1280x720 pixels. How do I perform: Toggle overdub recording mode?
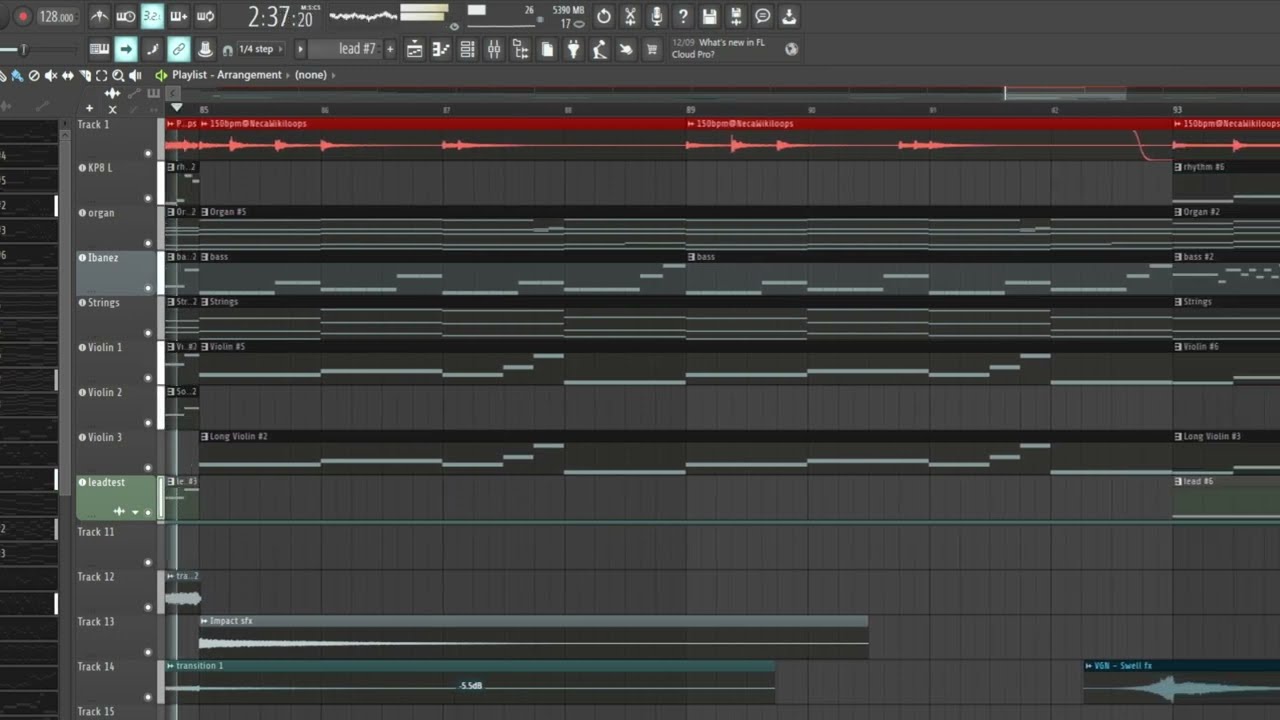point(178,16)
